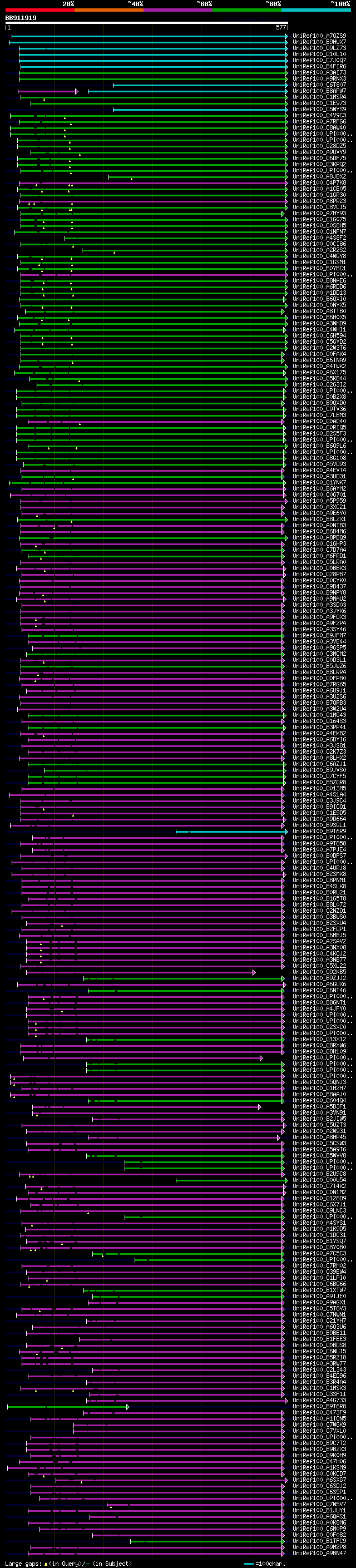Select the UniRef100_A2R2S2 label
This screenshot has height=1568, width=356.
point(319,250)
